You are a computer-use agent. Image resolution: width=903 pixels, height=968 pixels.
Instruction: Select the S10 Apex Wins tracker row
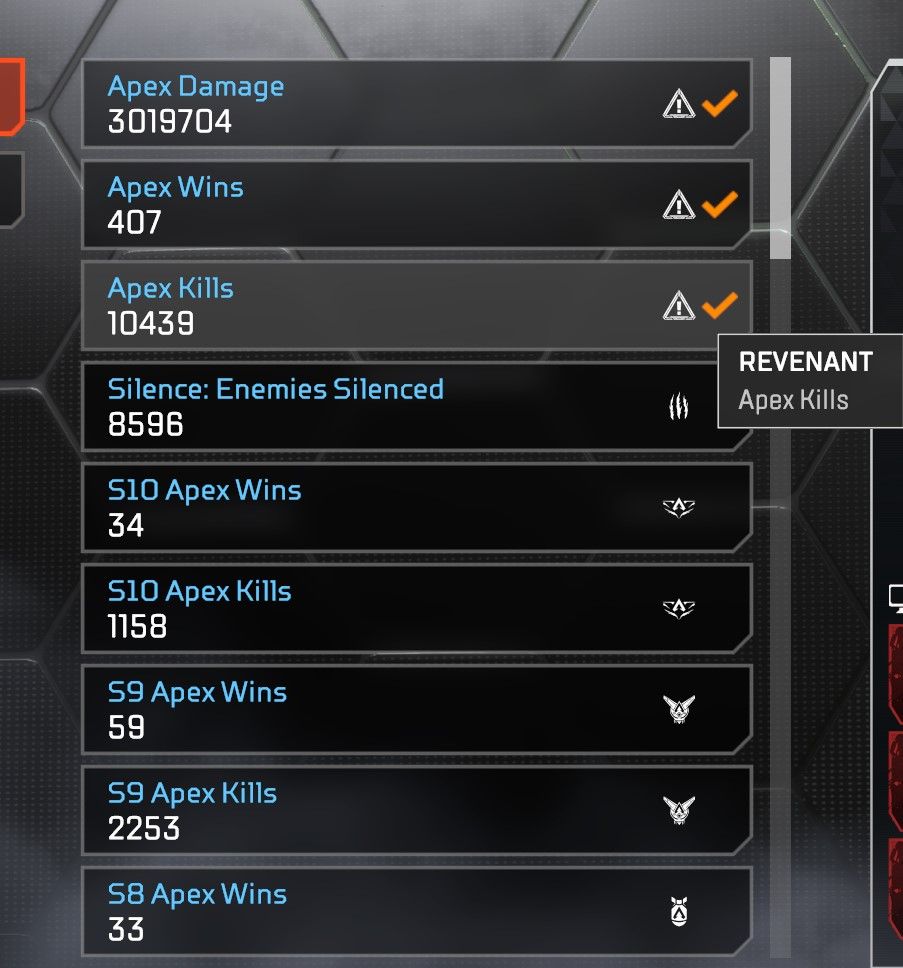point(417,507)
